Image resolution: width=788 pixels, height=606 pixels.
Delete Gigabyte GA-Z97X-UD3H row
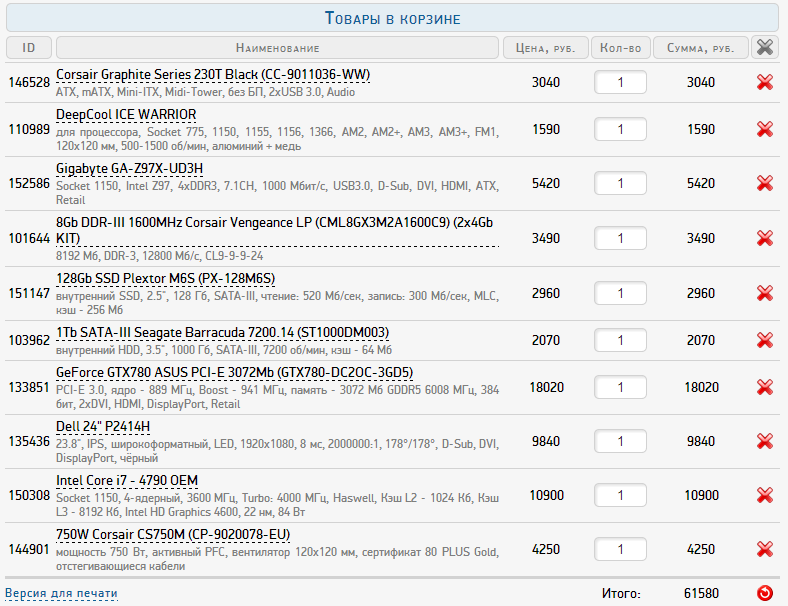(764, 183)
